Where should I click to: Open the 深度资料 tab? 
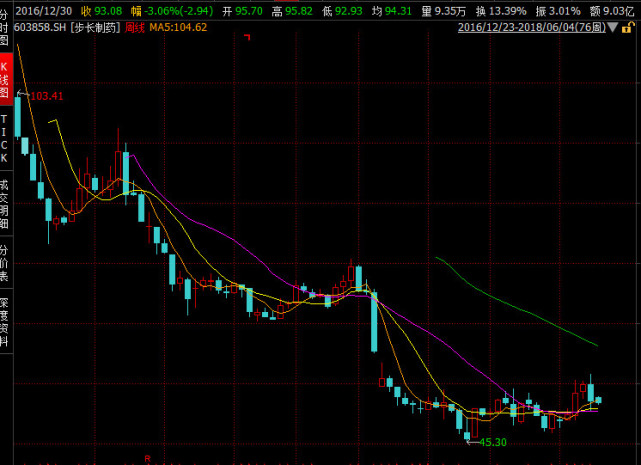[x=4, y=322]
